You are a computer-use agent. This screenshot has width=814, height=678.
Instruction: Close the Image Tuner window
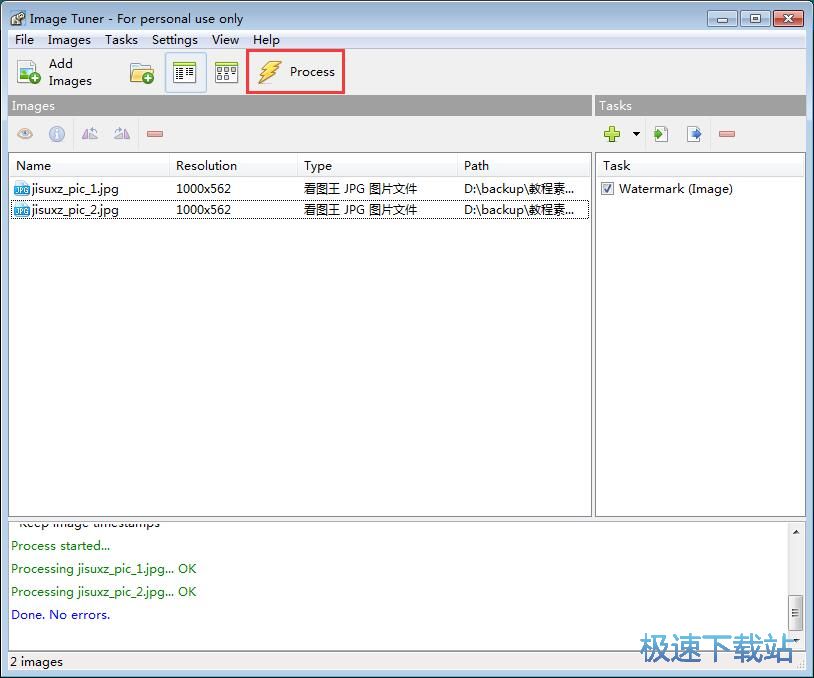(x=789, y=19)
